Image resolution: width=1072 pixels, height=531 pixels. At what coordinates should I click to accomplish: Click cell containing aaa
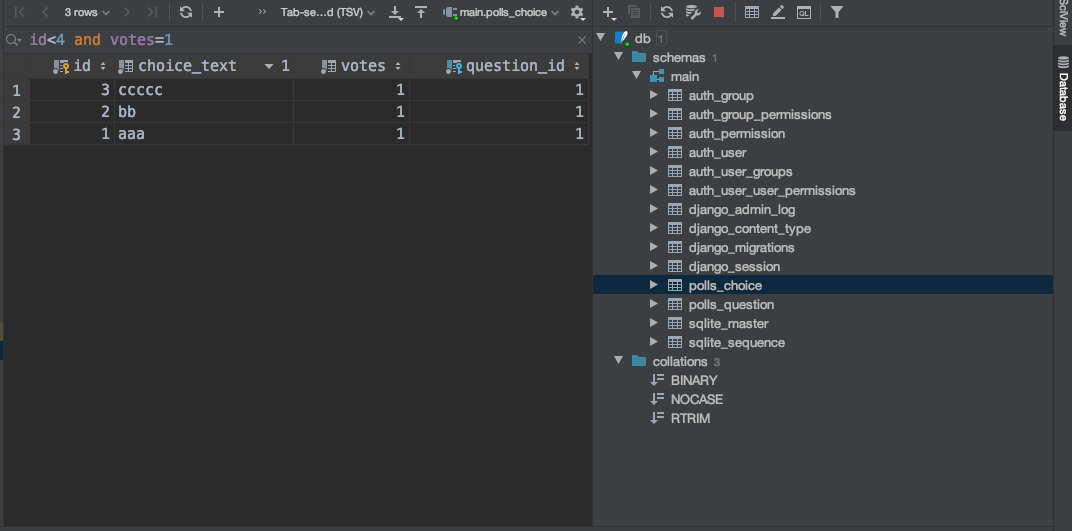(203, 134)
